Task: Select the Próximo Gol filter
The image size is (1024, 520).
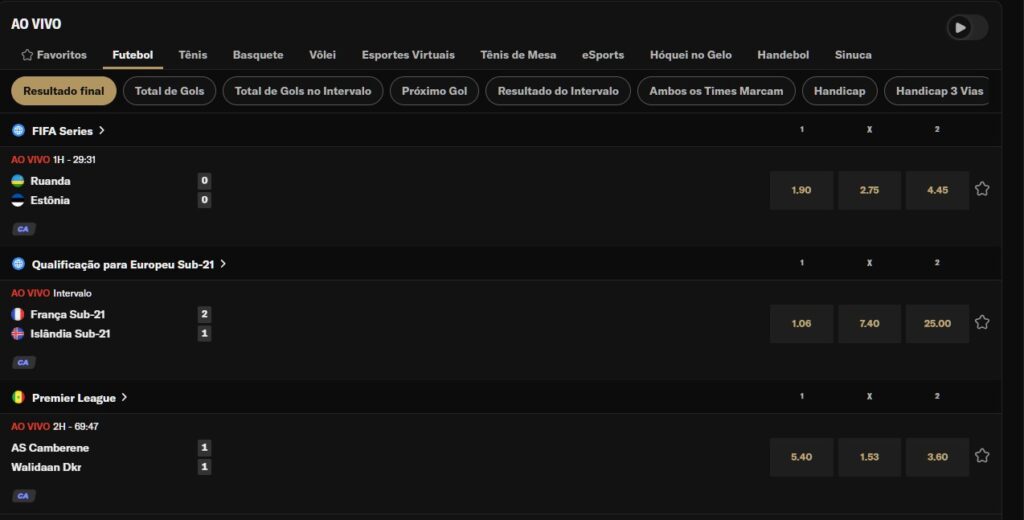Action: [434, 91]
